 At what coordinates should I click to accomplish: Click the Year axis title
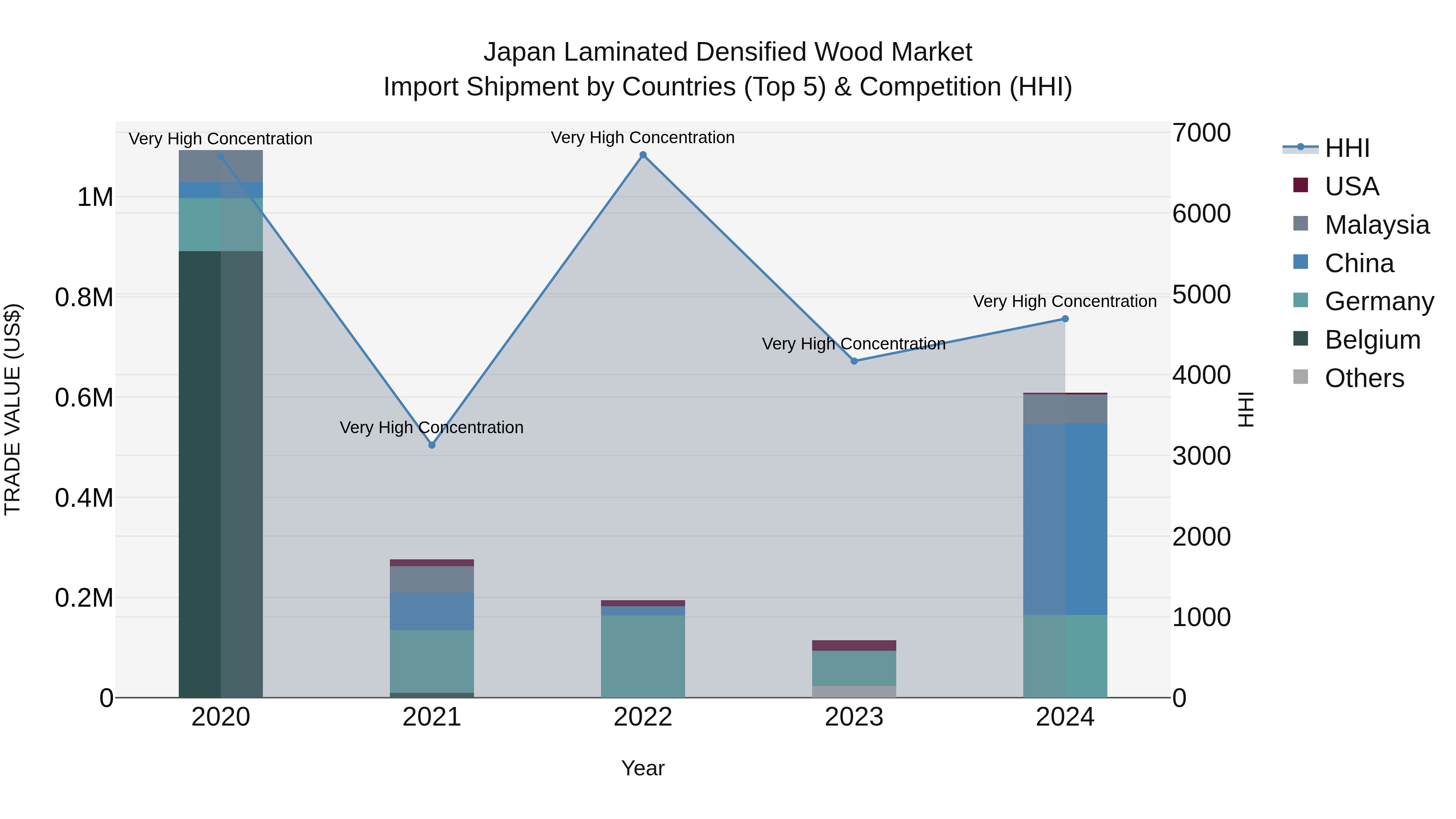(643, 769)
